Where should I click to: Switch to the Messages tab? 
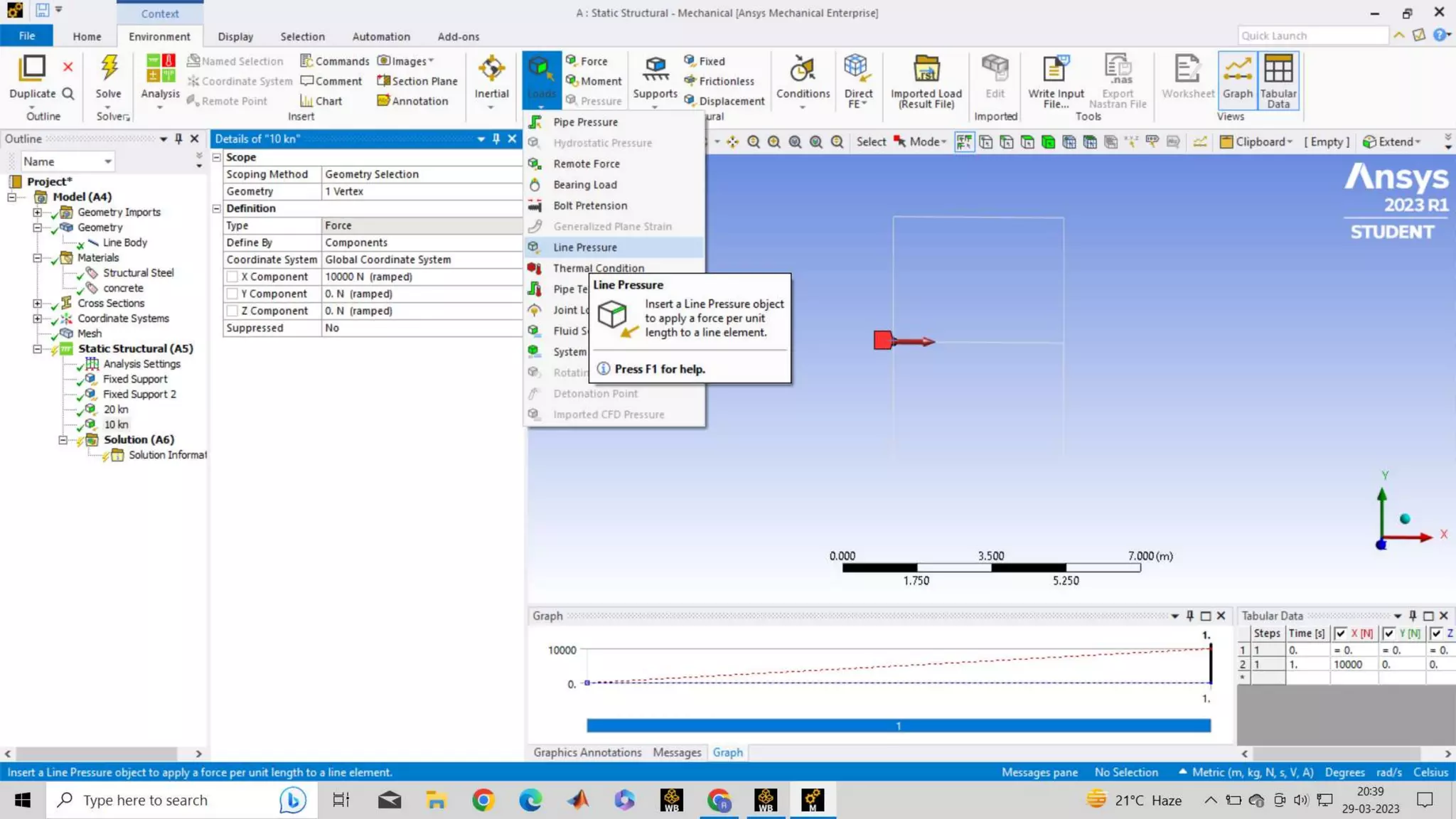click(x=677, y=752)
